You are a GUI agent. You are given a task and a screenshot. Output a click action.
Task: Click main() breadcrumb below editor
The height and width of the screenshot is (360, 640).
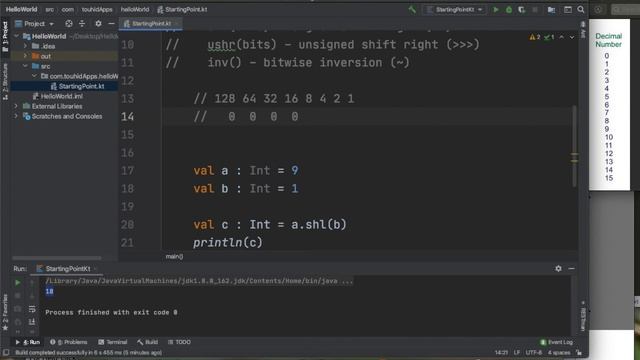point(174,256)
